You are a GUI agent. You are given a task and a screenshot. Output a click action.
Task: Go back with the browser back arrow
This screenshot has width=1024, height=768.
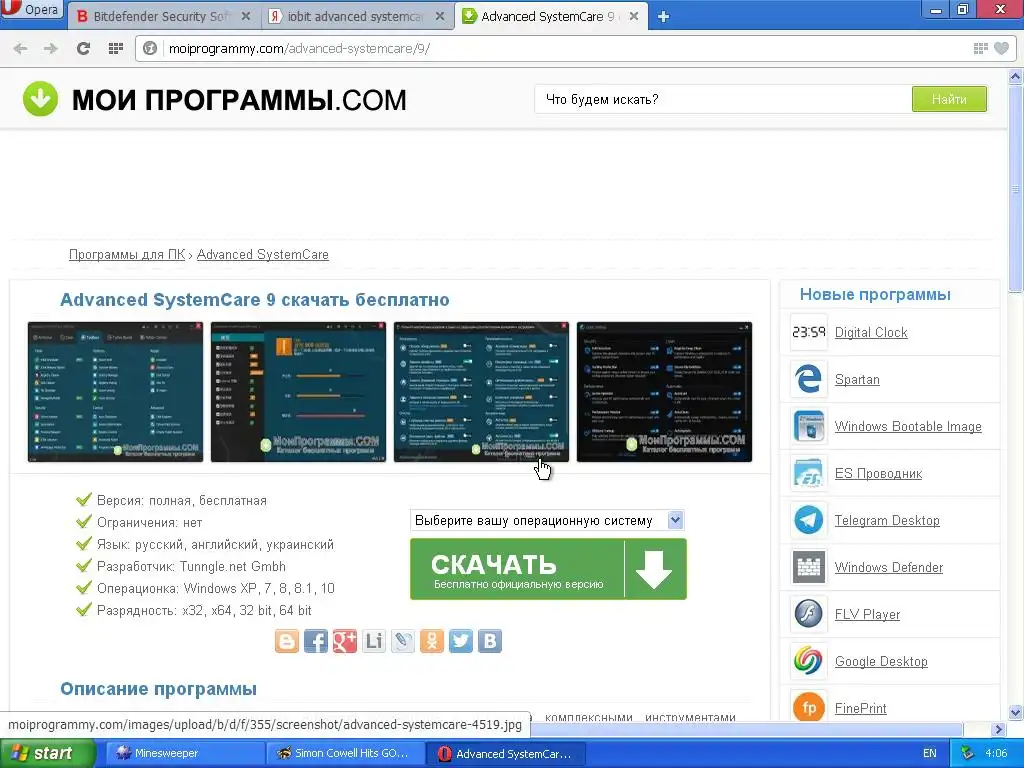point(20,48)
